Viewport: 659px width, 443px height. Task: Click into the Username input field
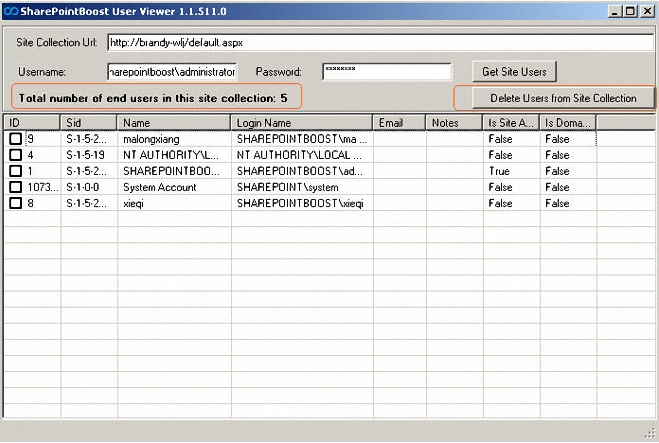tap(172, 72)
